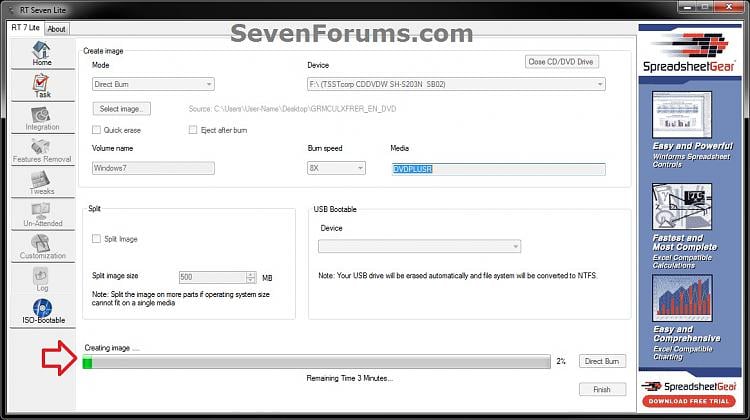Minimize the RT Seven Lite window
Image resolution: width=750 pixels, height=420 pixels.
[687, 7]
